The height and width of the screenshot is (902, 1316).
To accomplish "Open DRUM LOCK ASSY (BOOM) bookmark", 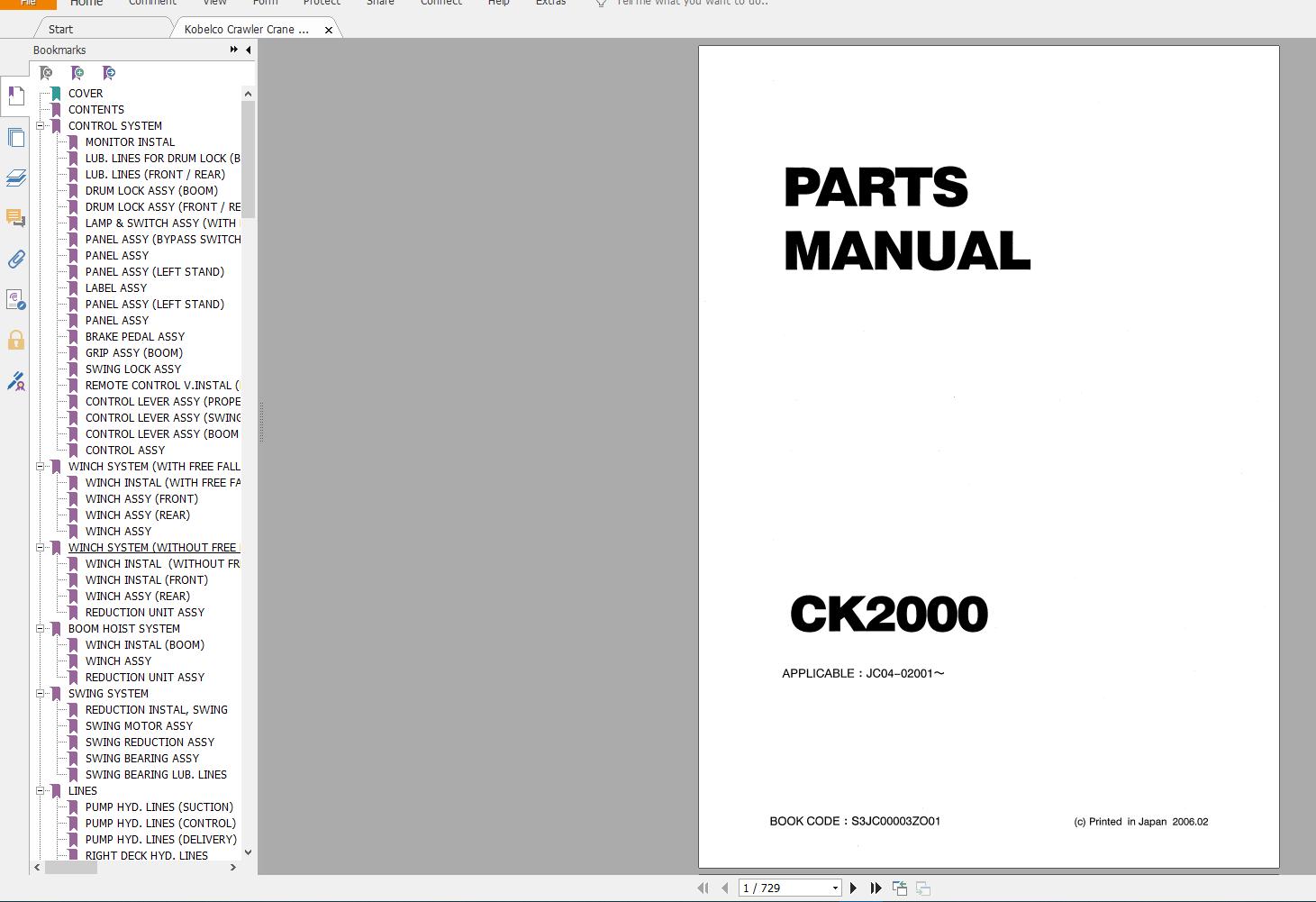I will pos(151,191).
